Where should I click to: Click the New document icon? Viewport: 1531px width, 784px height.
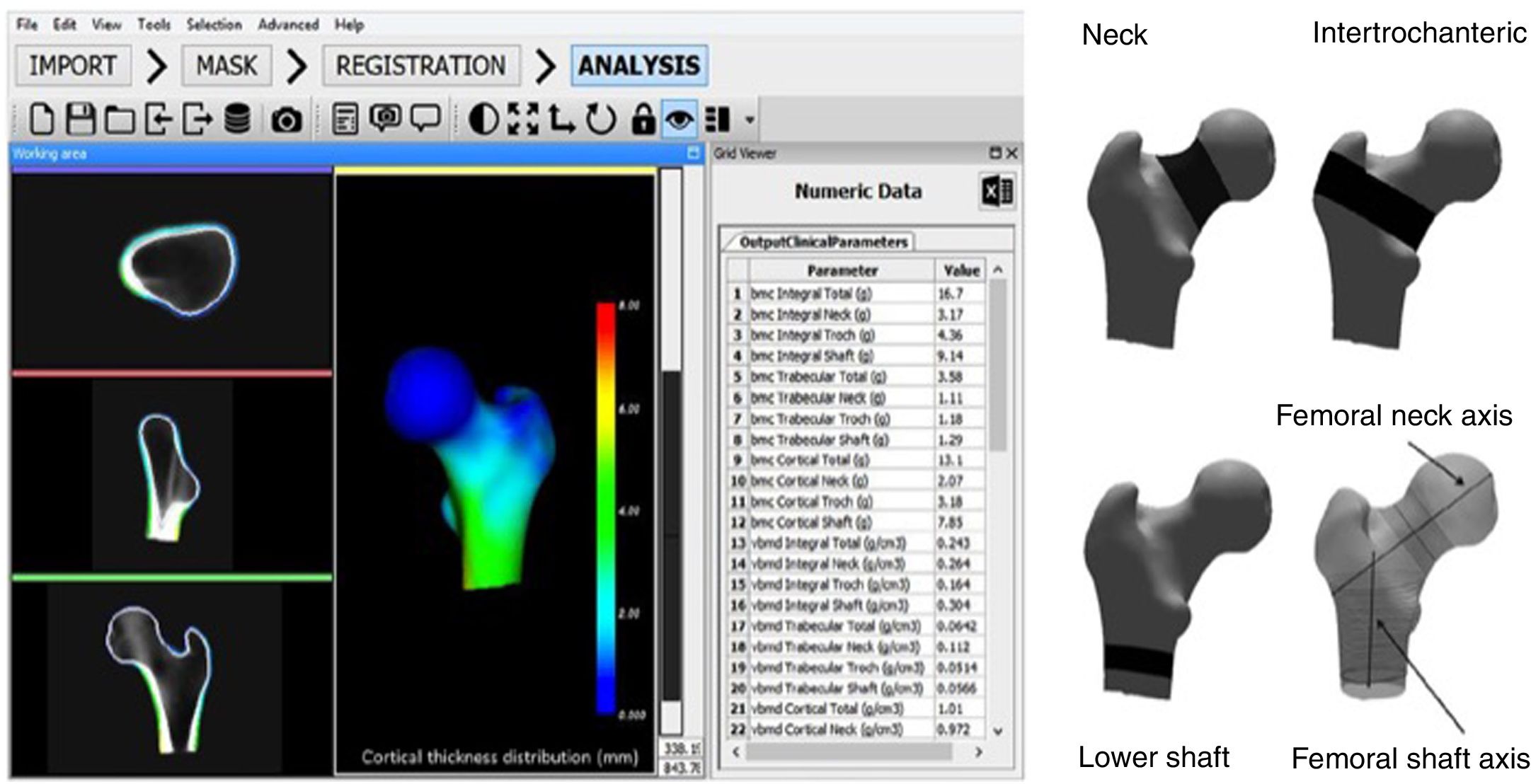[41, 119]
